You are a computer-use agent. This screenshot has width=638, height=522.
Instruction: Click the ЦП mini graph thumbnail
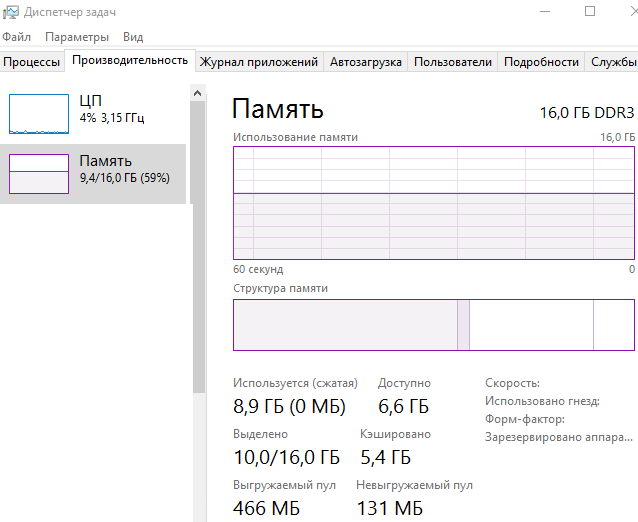coord(39,114)
